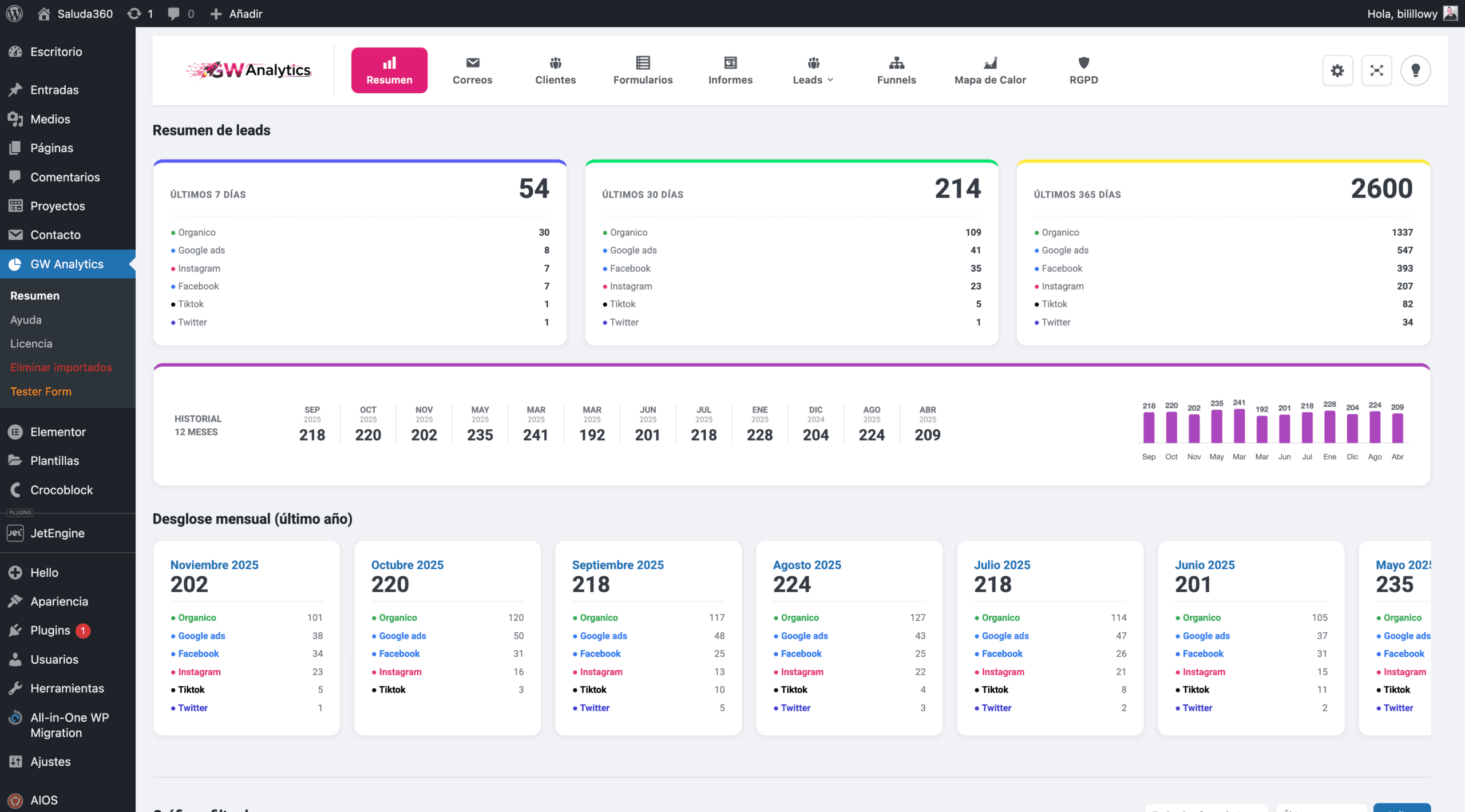Viewport: 1465px width, 812px height.
Task: Switch to the Clientes tab
Action: pos(555,70)
